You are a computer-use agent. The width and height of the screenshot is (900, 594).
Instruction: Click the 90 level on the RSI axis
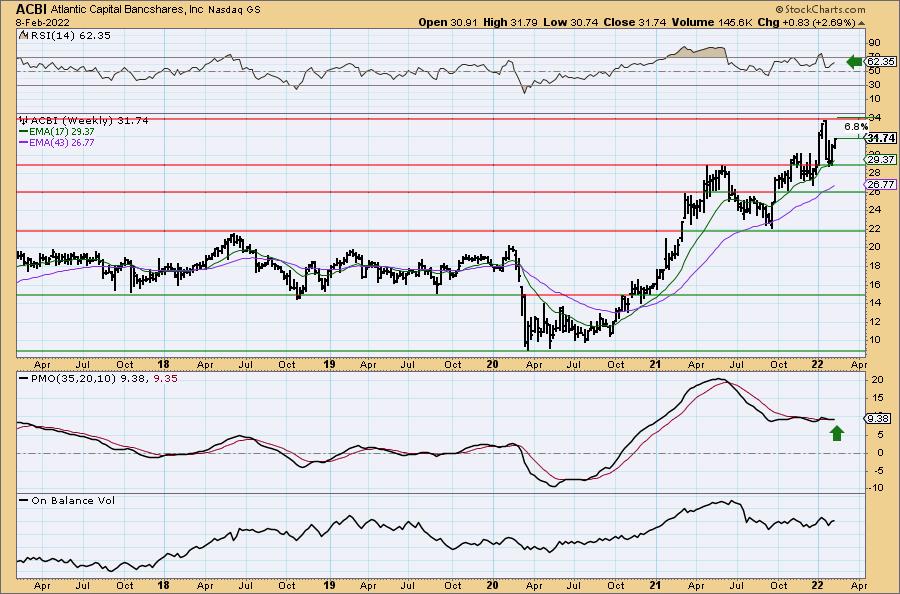coord(874,43)
